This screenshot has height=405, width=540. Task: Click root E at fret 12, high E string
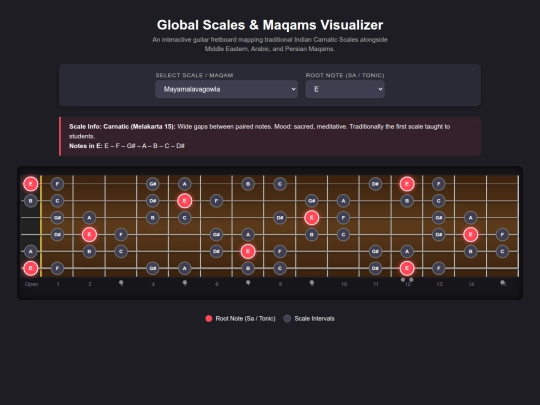407,184
